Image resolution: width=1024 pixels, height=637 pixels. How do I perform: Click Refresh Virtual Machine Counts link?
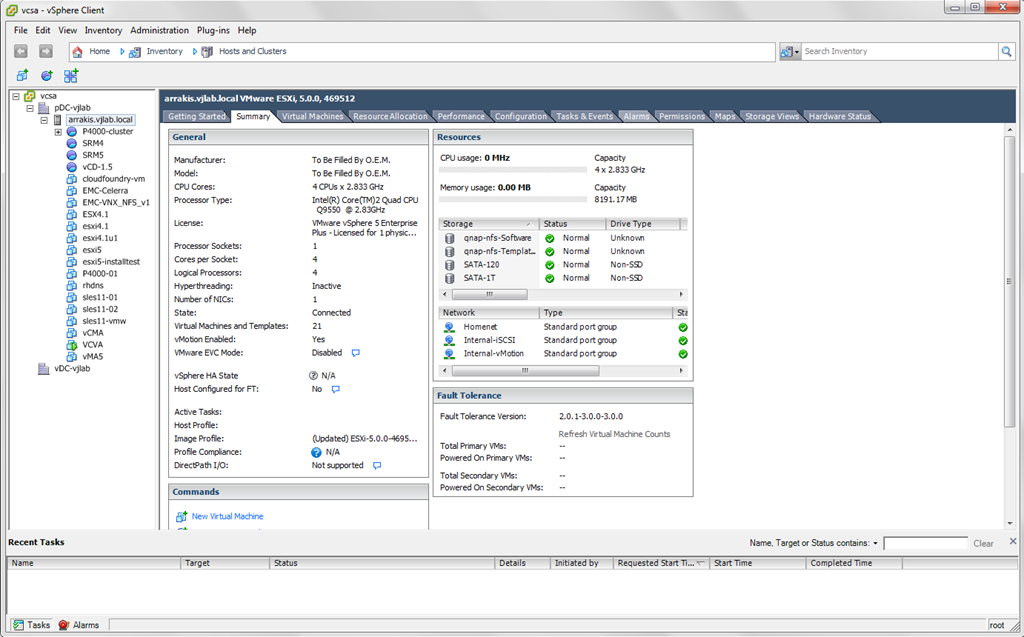click(614, 434)
